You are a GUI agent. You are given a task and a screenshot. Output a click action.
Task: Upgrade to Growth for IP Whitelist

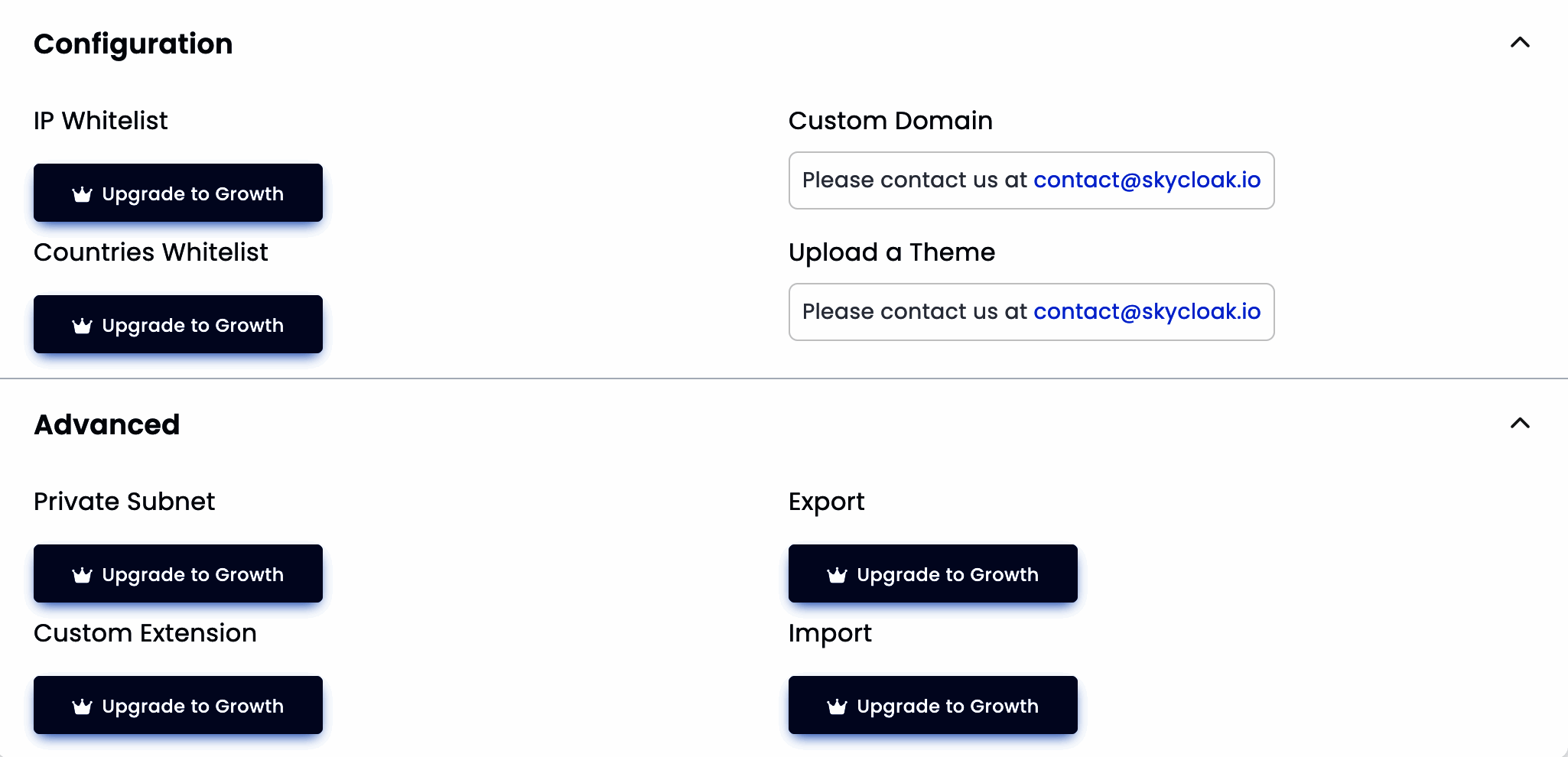click(x=193, y=193)
